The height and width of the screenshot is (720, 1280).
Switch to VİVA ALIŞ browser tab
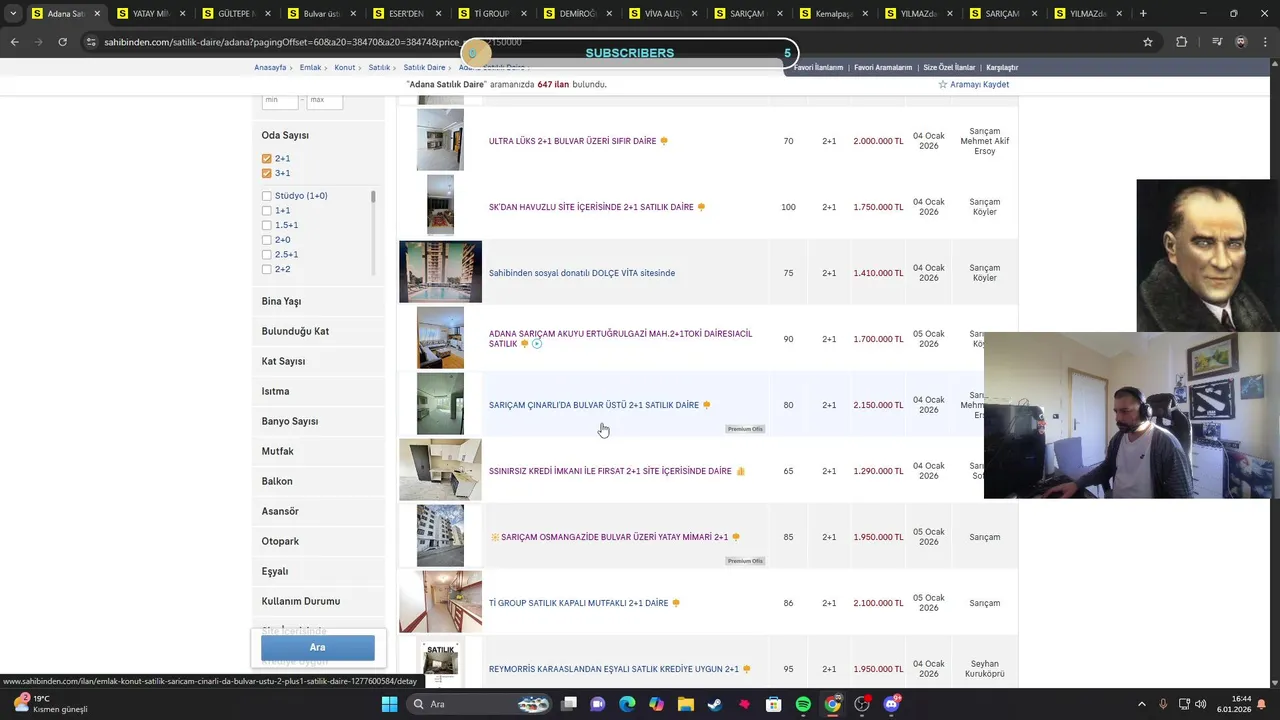(663, 14)
